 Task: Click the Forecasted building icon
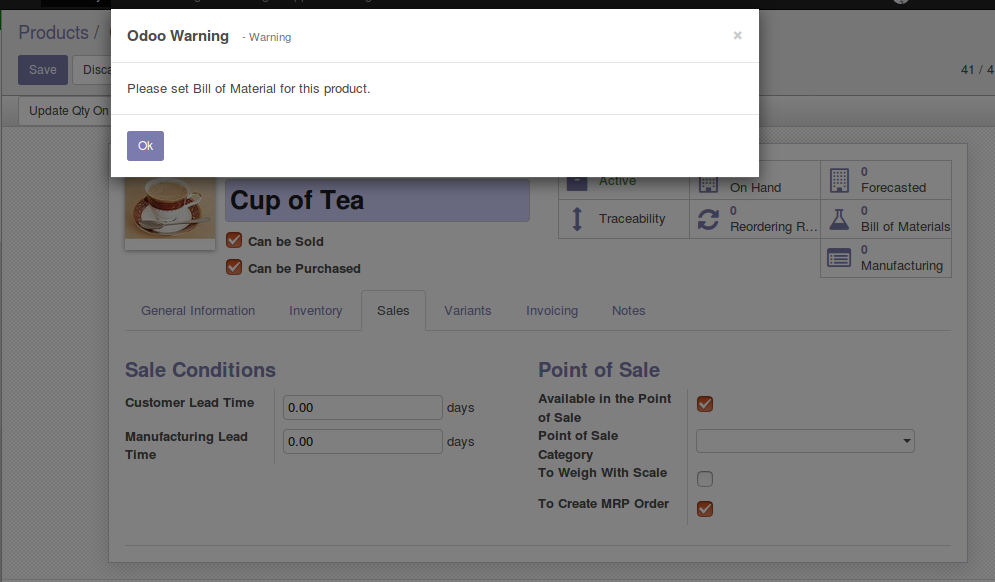pos(839,181)
